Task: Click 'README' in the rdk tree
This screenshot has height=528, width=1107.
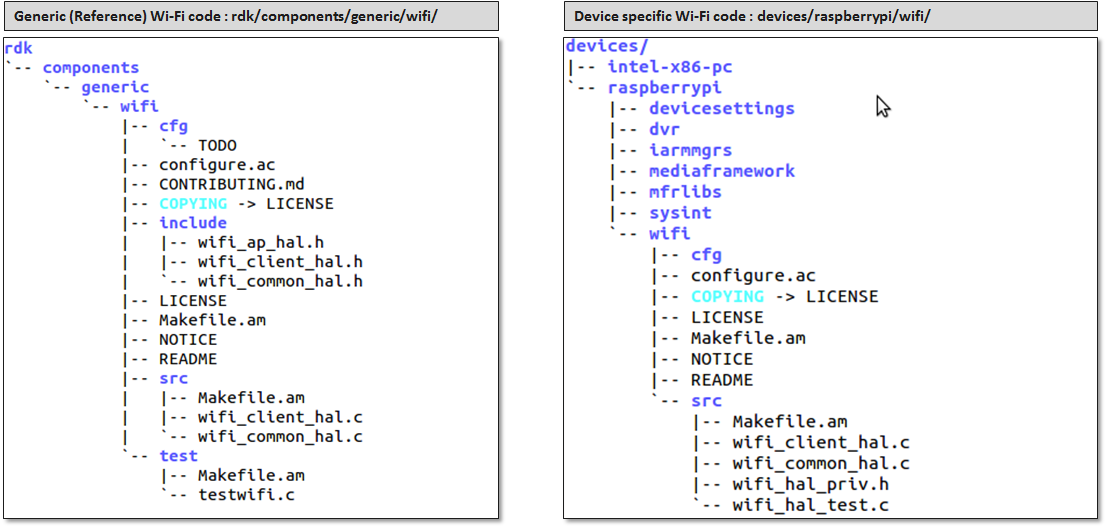Action: pos(188,359)
